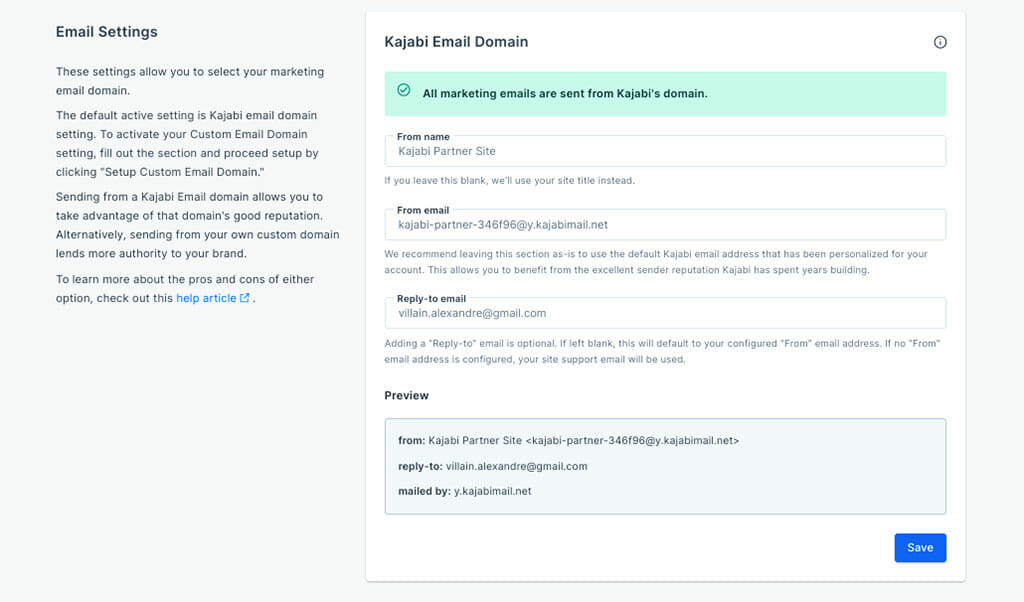Select the Preview box content

665,465
